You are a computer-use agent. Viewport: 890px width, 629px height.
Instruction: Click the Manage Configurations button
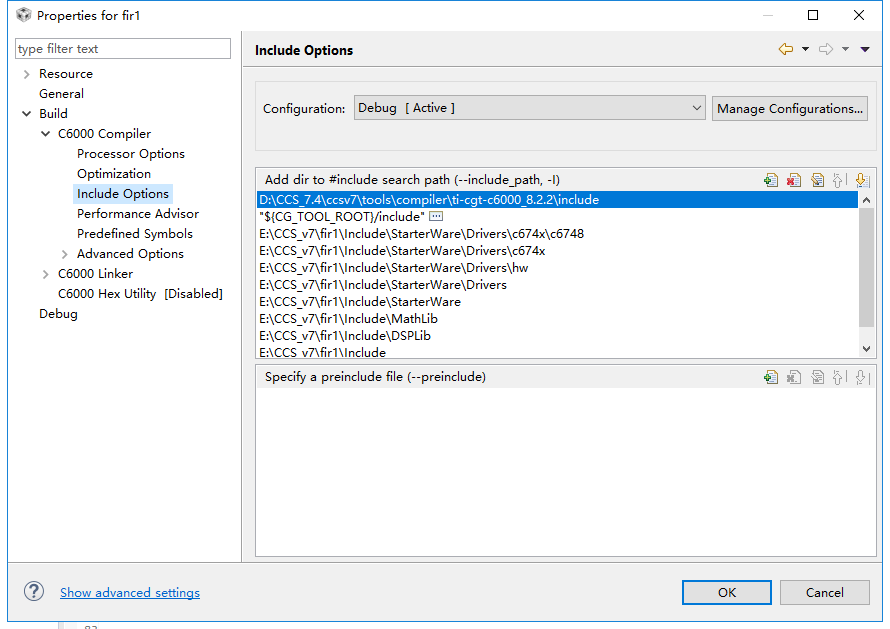click(x=789, y=108)
